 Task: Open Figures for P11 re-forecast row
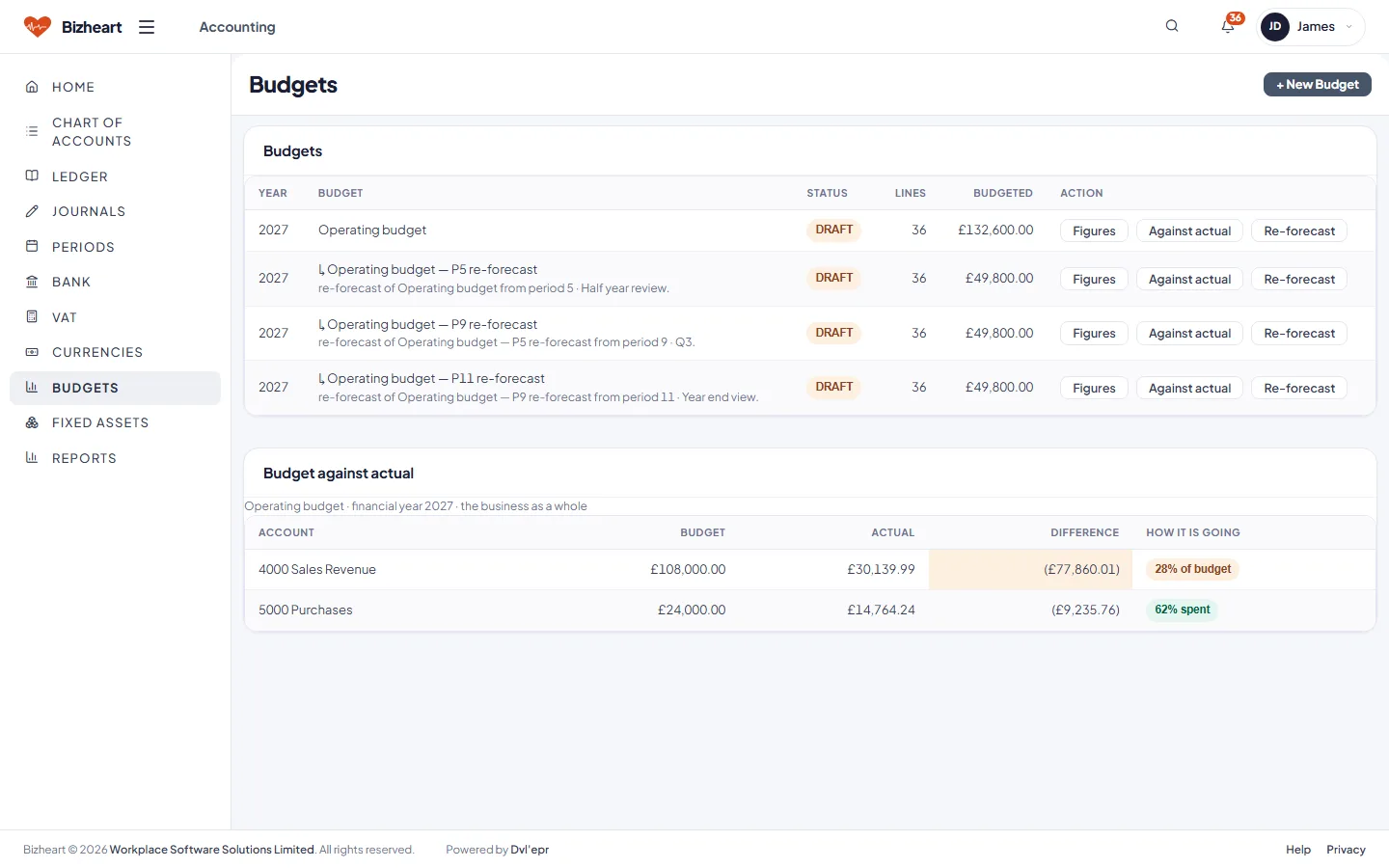click(x=1094, y=388)
